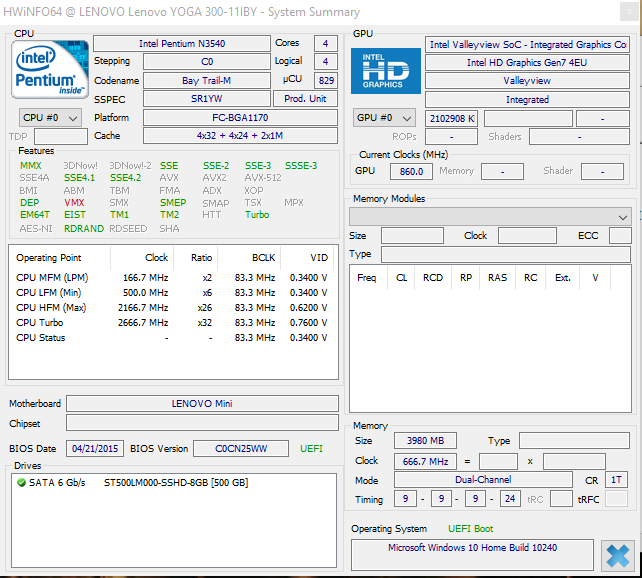Viewport: 642px width, 578px height.
Task: Click the GPU clock 860.0 value field
Action: tap(410, 171)
